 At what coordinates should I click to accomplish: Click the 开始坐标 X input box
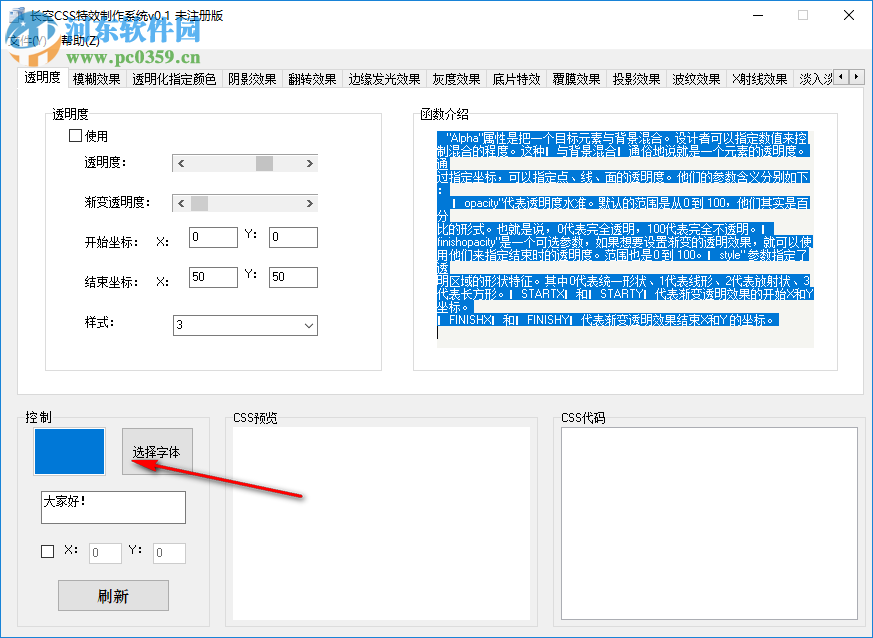pyautogui.click(x=212, y=237)
